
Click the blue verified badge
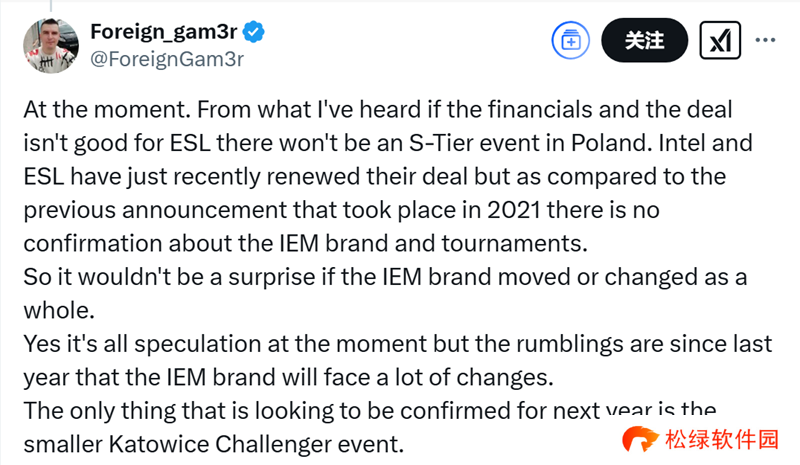pyautogui.click(x=255, y=32)
